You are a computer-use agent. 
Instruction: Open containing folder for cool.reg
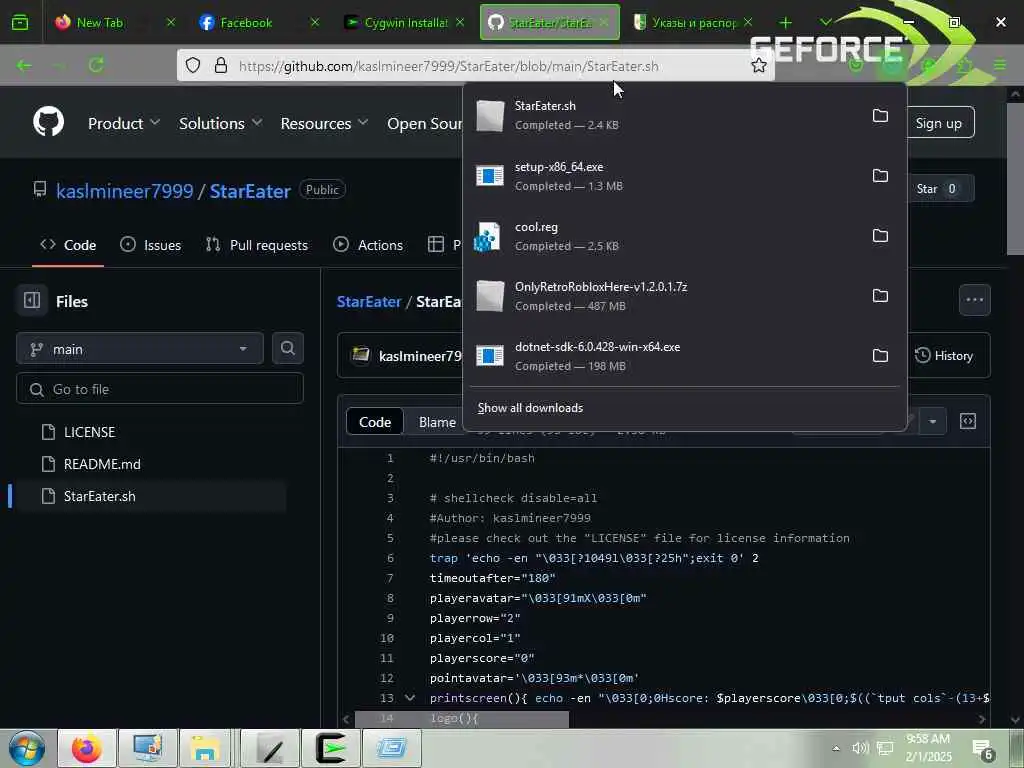point(880,236)
